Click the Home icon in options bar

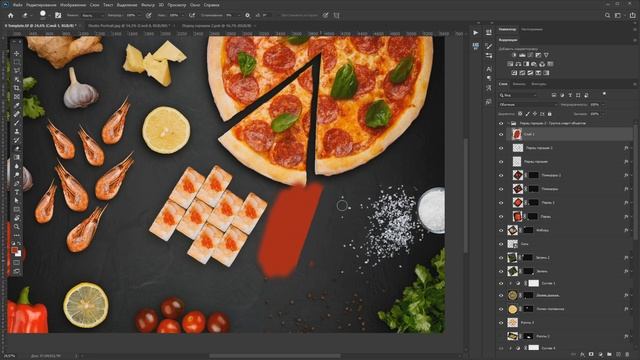point(11,16)
